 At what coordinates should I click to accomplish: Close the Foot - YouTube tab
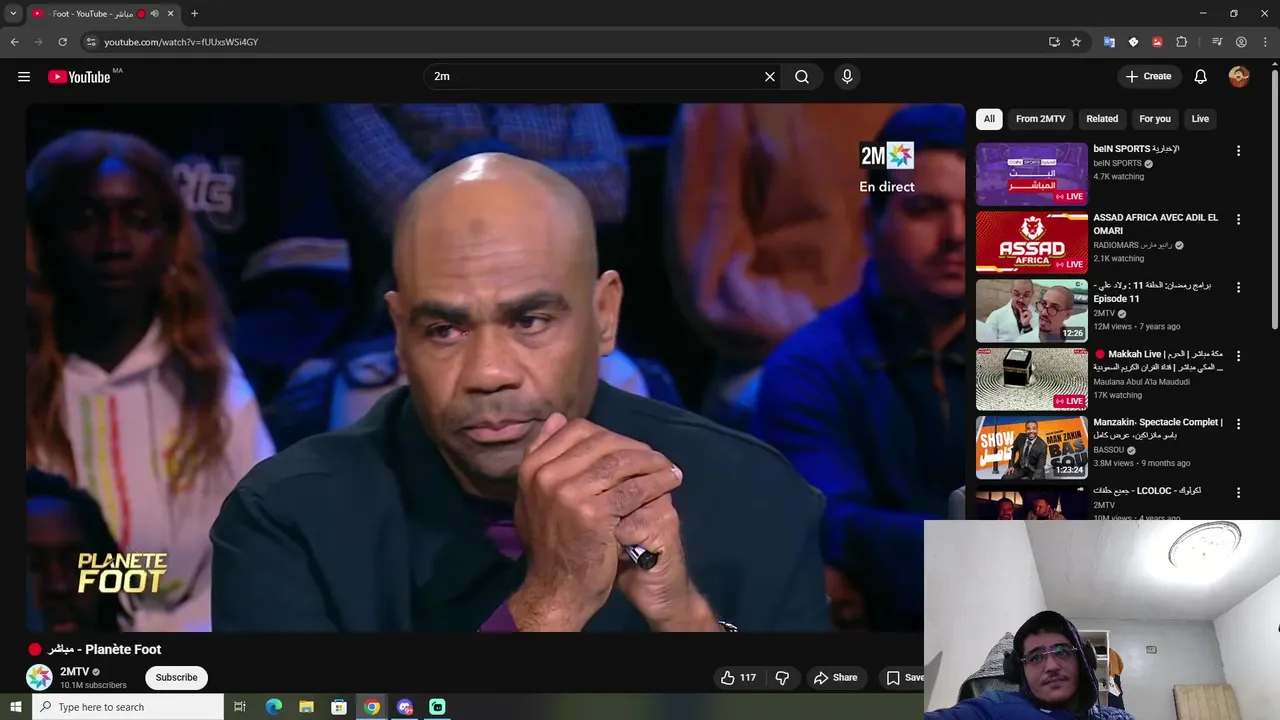point(170,14)
